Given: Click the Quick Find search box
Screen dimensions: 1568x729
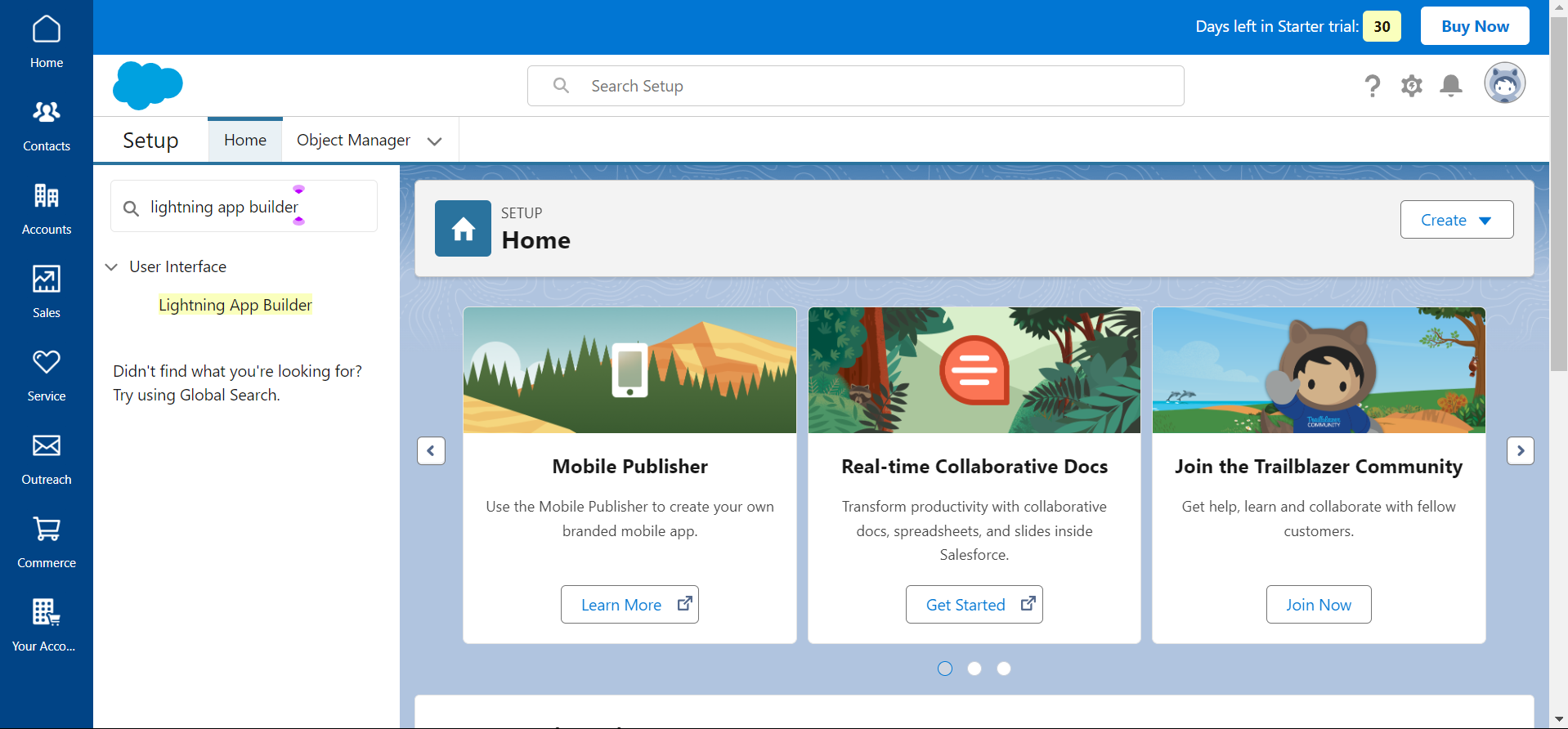Looking at the screenshot, I should [x=244, y=207].
